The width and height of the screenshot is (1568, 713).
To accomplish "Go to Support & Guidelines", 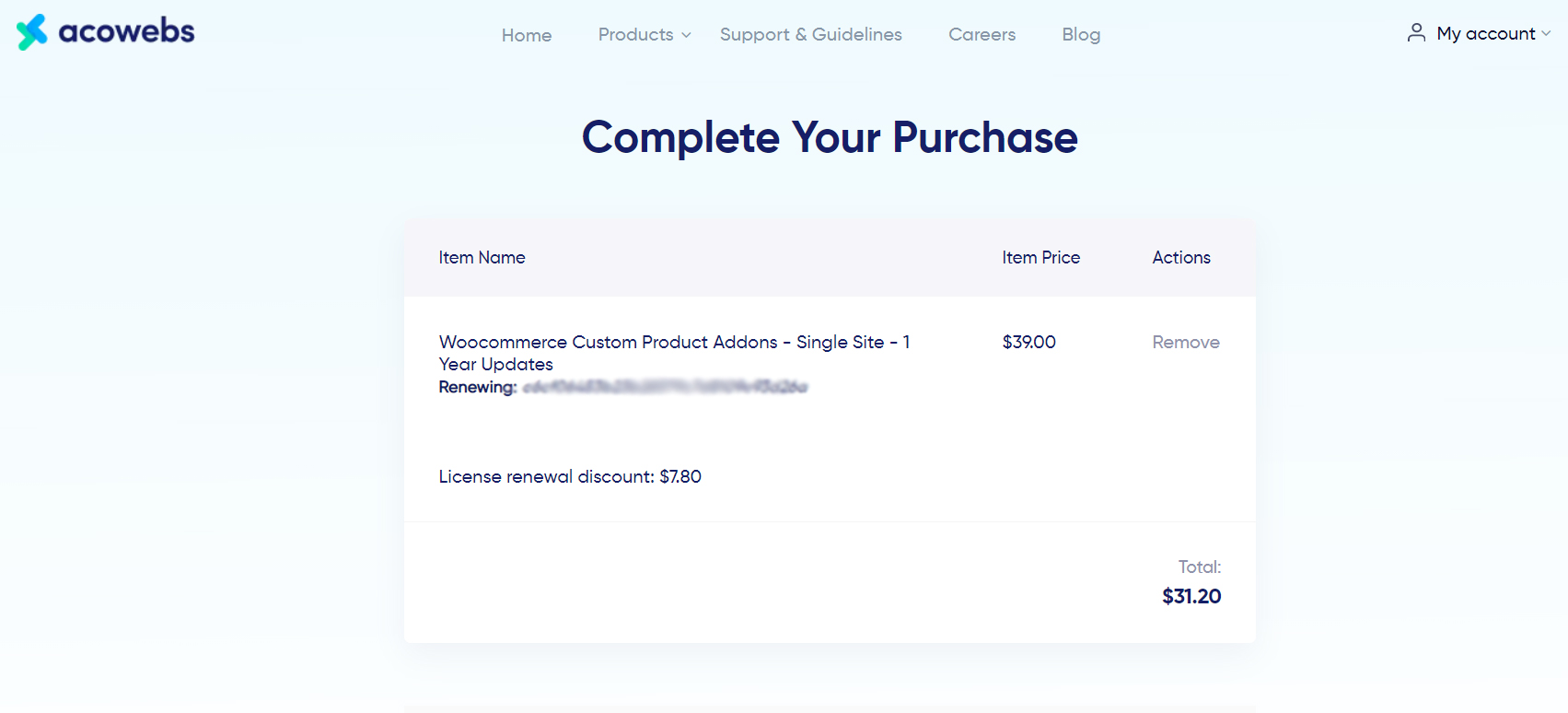I will tap(811, 34).
